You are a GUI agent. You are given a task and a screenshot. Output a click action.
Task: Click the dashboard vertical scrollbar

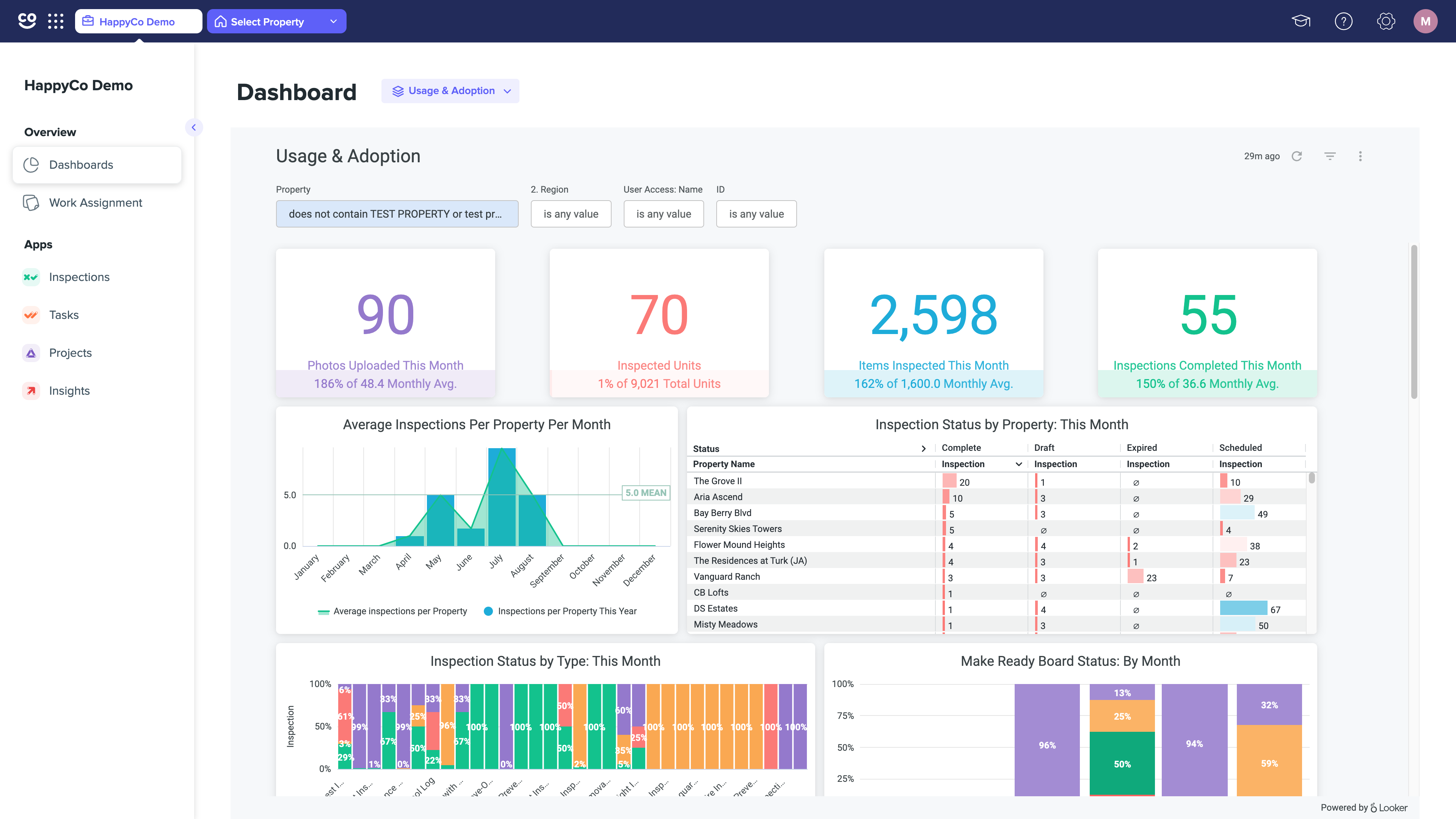click(1414, 322)
